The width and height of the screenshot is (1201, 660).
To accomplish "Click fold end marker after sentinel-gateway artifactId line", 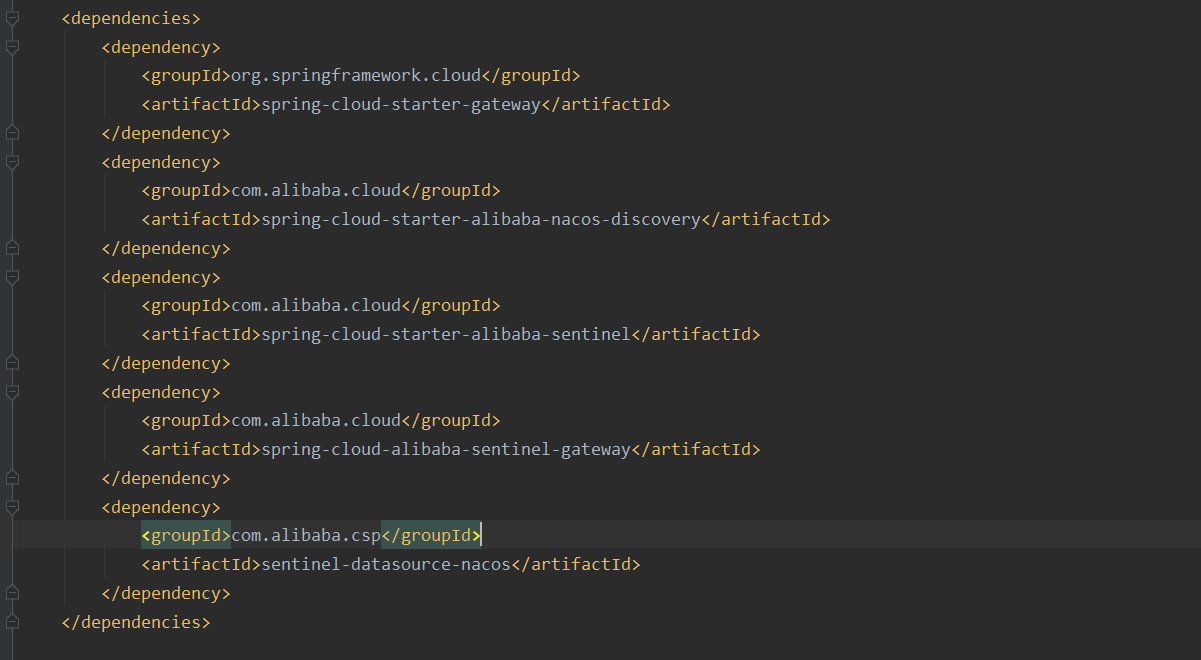I will click(12, 477).
